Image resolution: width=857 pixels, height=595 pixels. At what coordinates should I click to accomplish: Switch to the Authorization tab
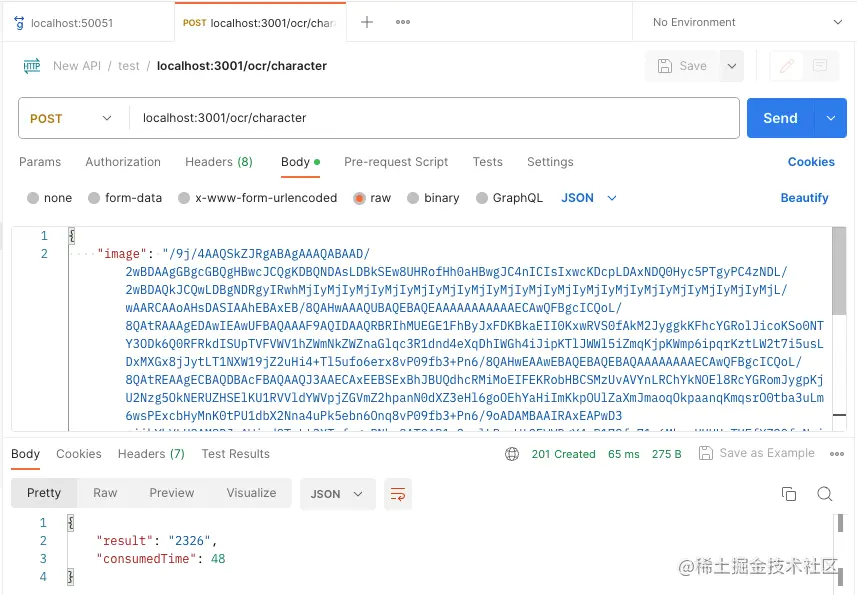[x=123, y=162]
